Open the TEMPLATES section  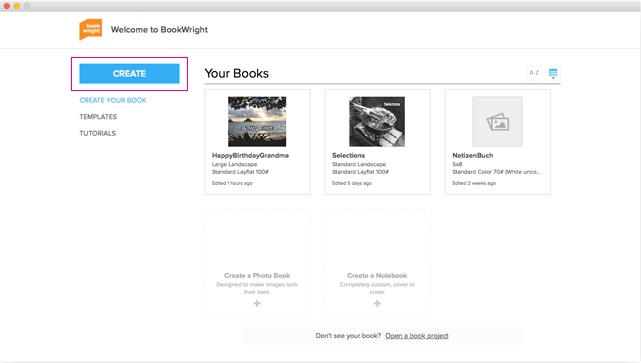coord(98,117)
